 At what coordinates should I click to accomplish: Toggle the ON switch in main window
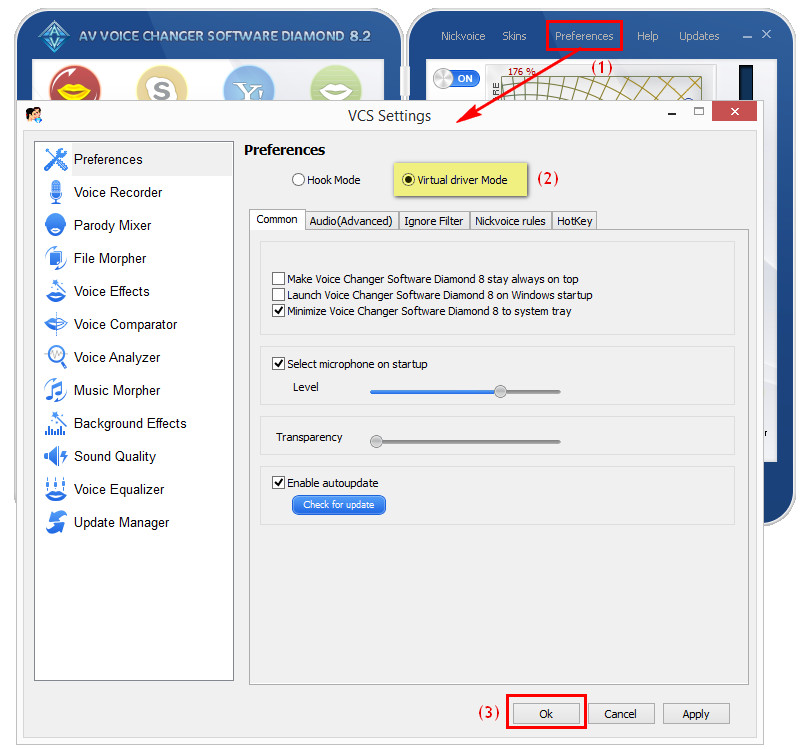pyautogui.click(x=456, y=78)
